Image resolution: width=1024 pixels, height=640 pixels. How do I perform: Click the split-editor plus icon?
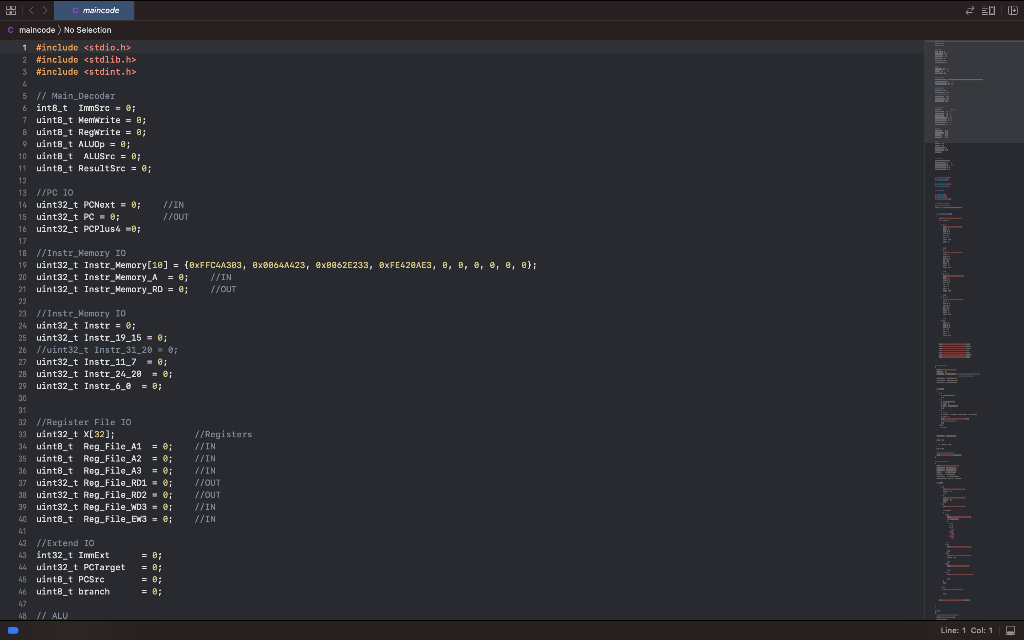click(x=1012, y=10)
